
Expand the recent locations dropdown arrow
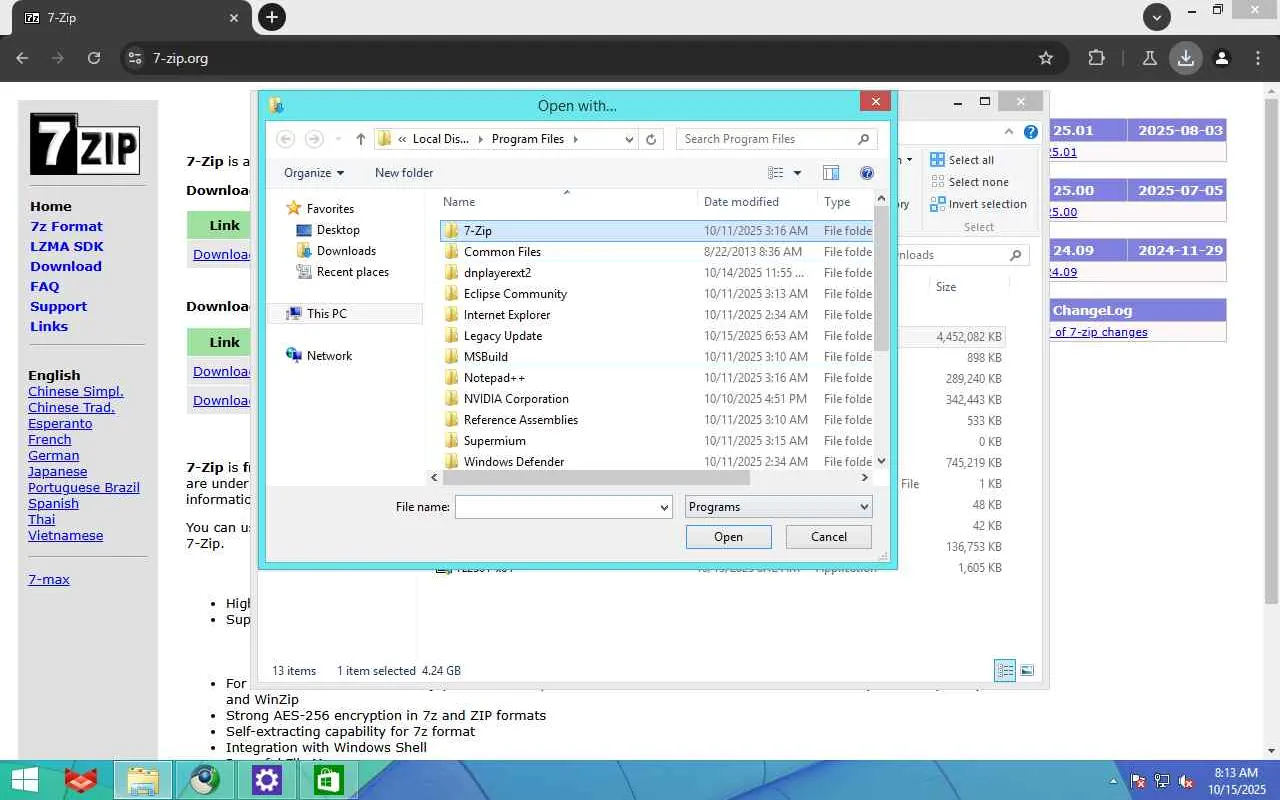pyautogui.click(x=339, y=139)
